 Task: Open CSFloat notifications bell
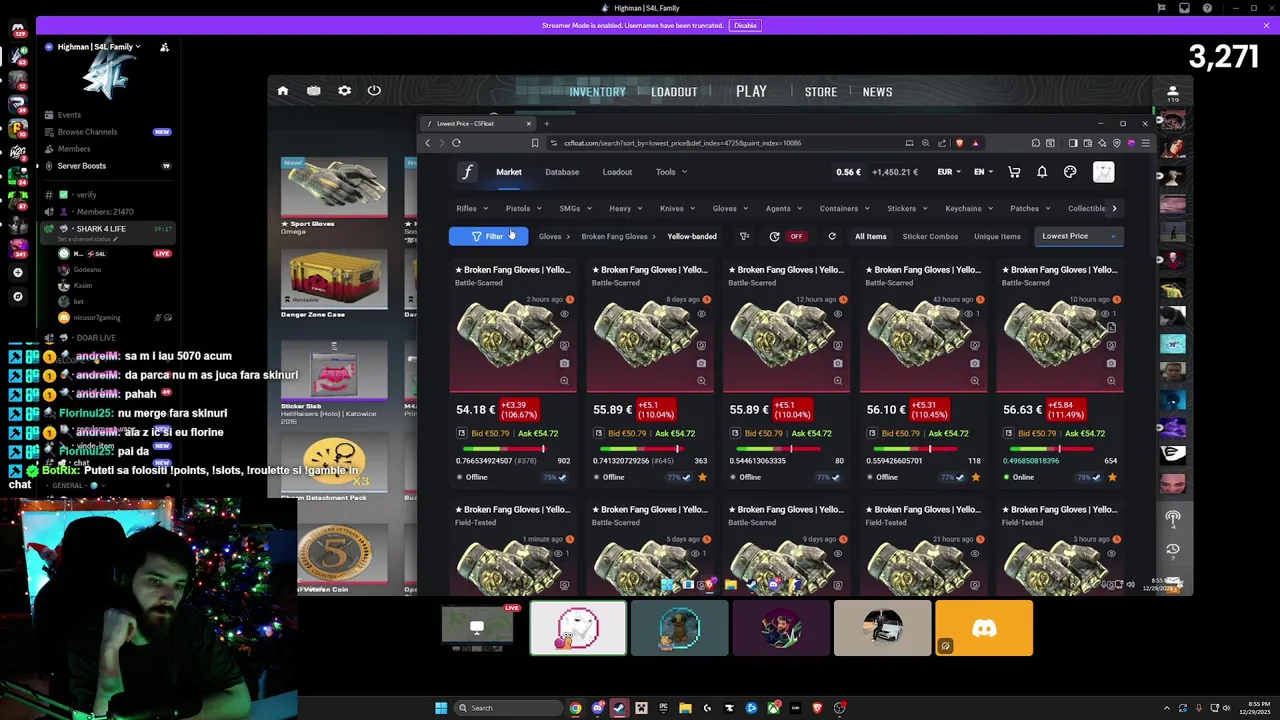(1042, 172)
